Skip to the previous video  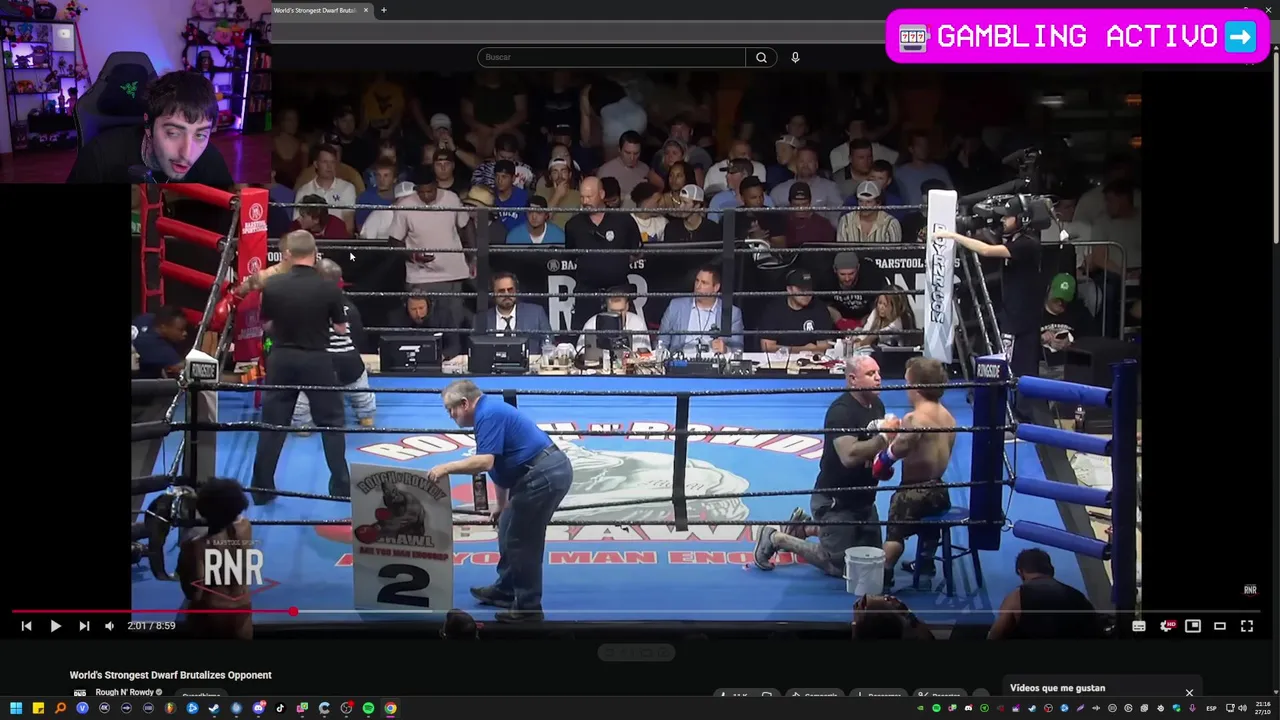click(26, 626)
